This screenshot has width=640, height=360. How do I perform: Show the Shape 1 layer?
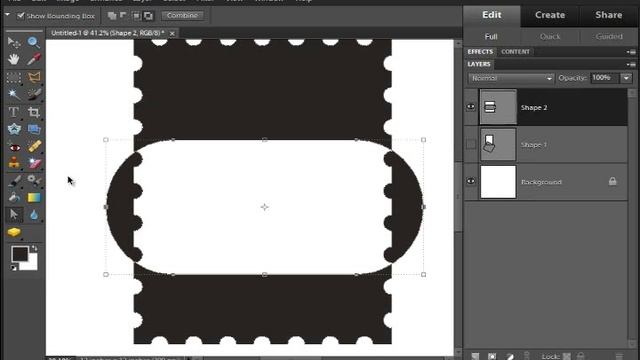click(471, 144)
